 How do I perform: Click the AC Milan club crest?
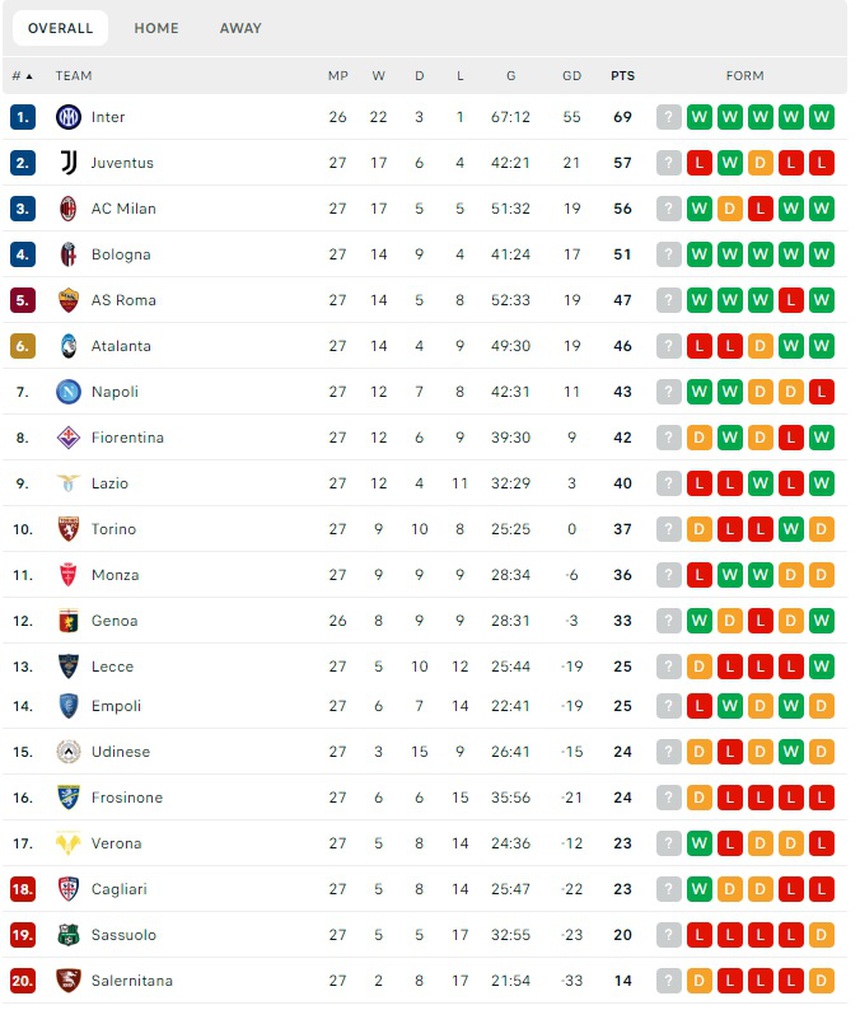pos(66,209)
